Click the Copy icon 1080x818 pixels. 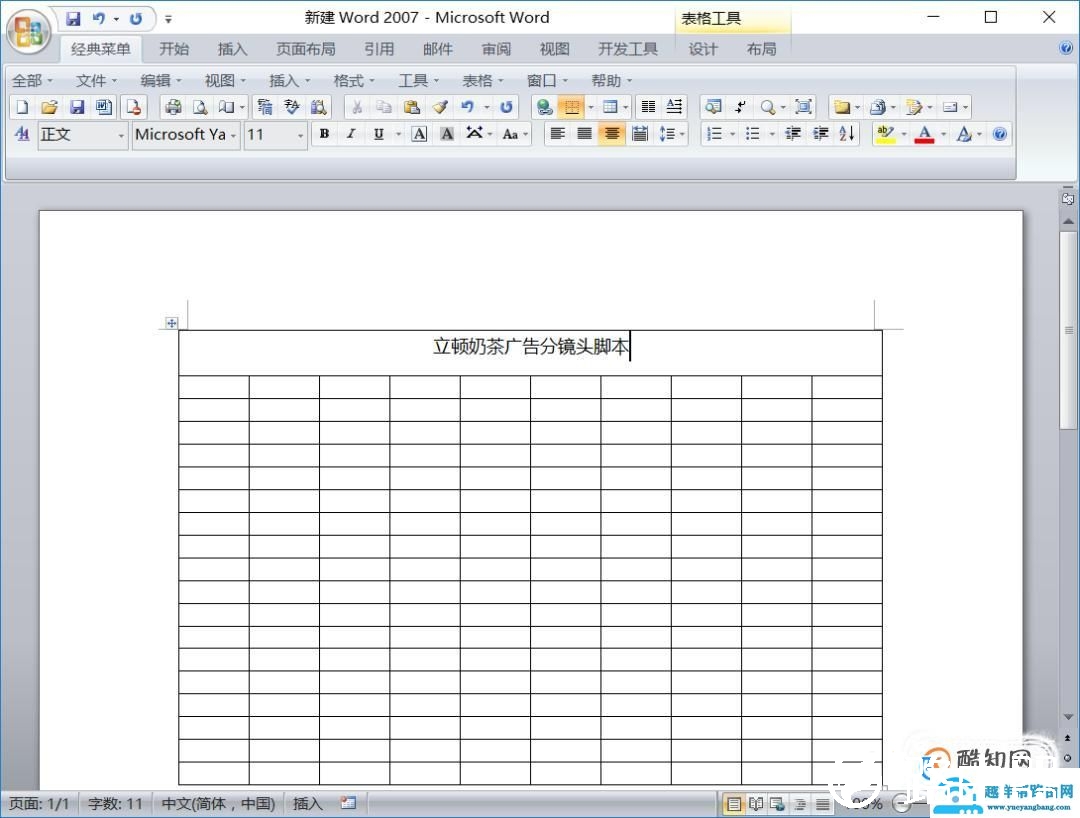tap(384, 107)
